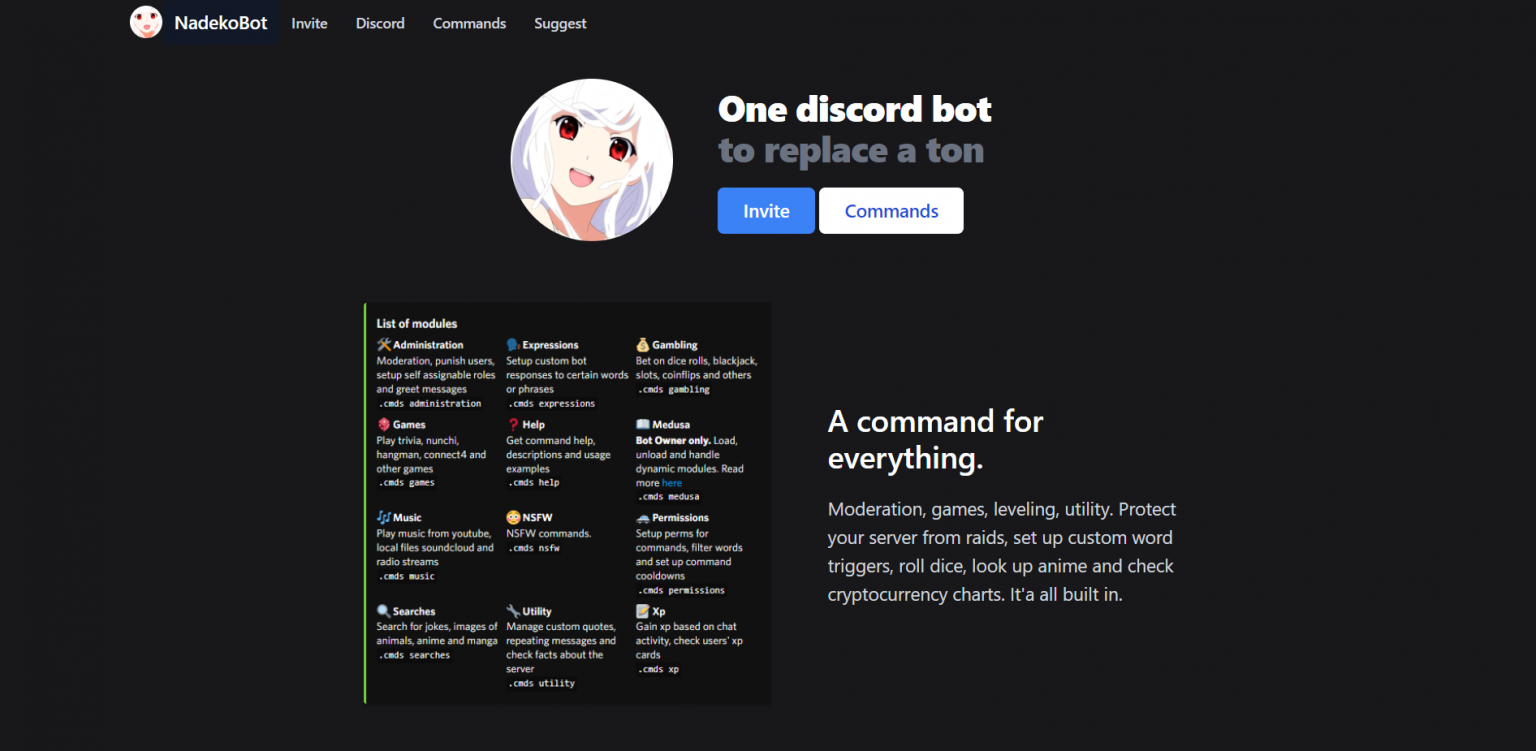
Task: Open the Invite menu item
Action: (309, 23)
